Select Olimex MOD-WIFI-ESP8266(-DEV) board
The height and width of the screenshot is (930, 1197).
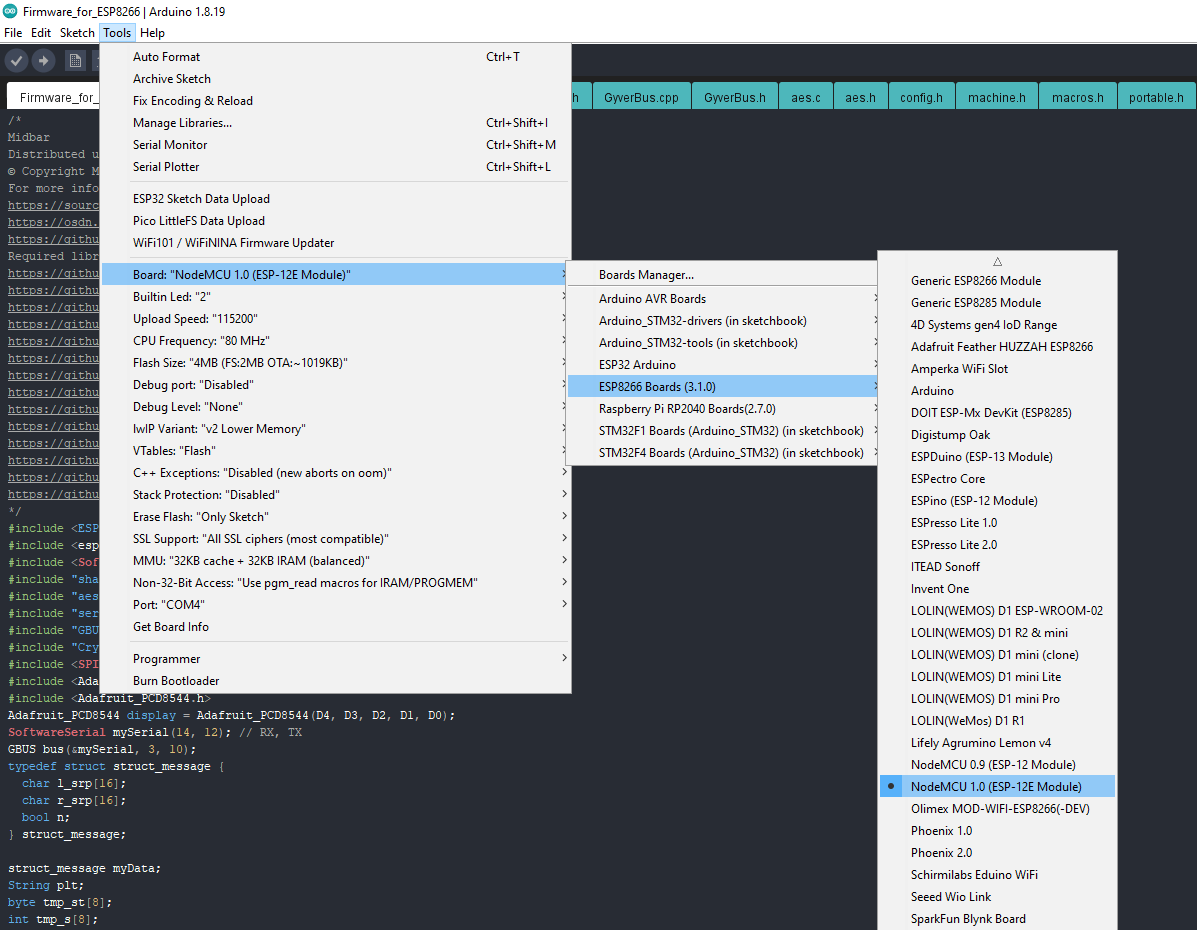(x=997, y=809)
